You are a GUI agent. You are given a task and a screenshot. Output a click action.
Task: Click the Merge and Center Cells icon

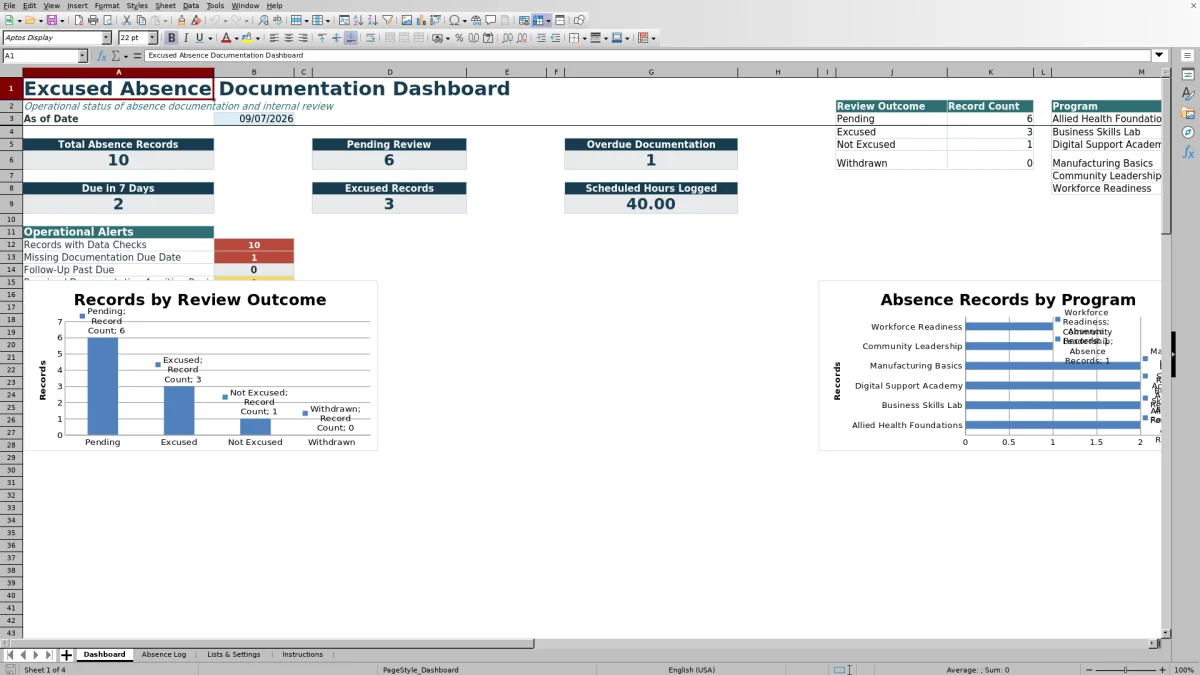(x=388, y=38)
